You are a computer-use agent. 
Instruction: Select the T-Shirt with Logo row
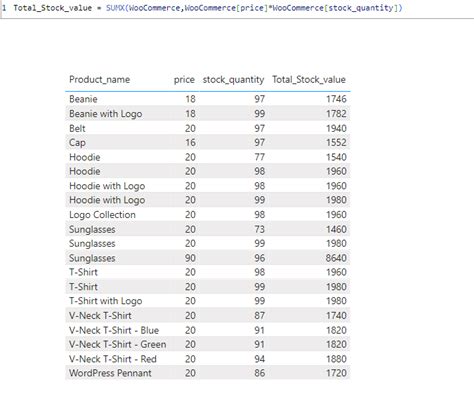pyautogui.click(x=207, y=301)
